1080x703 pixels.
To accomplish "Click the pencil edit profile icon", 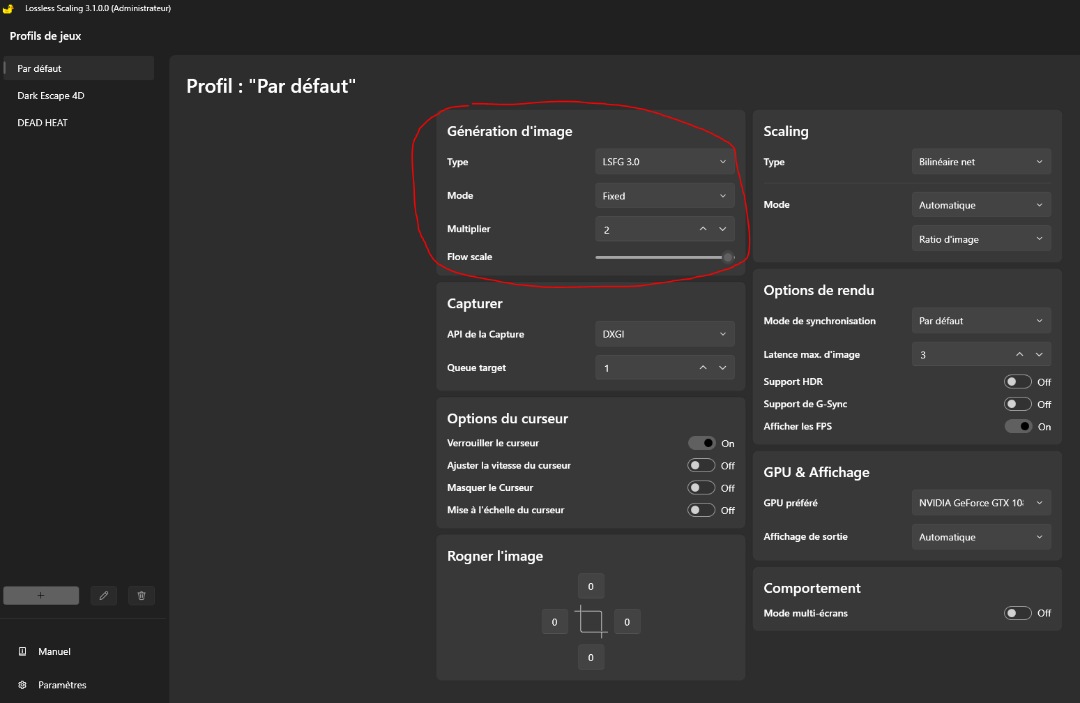I will (x=103, y=596).
